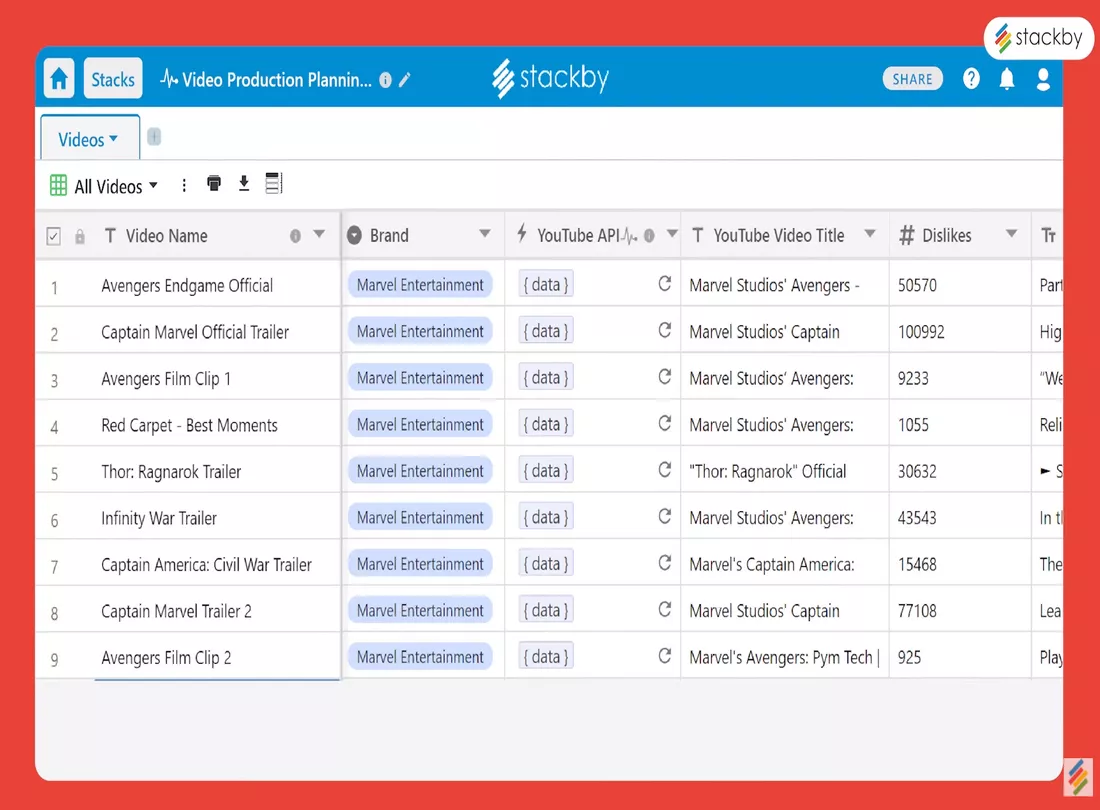Add a new table next to Videos tab
This screenshot has width=1100, height=810.
(x=154, y=136)
